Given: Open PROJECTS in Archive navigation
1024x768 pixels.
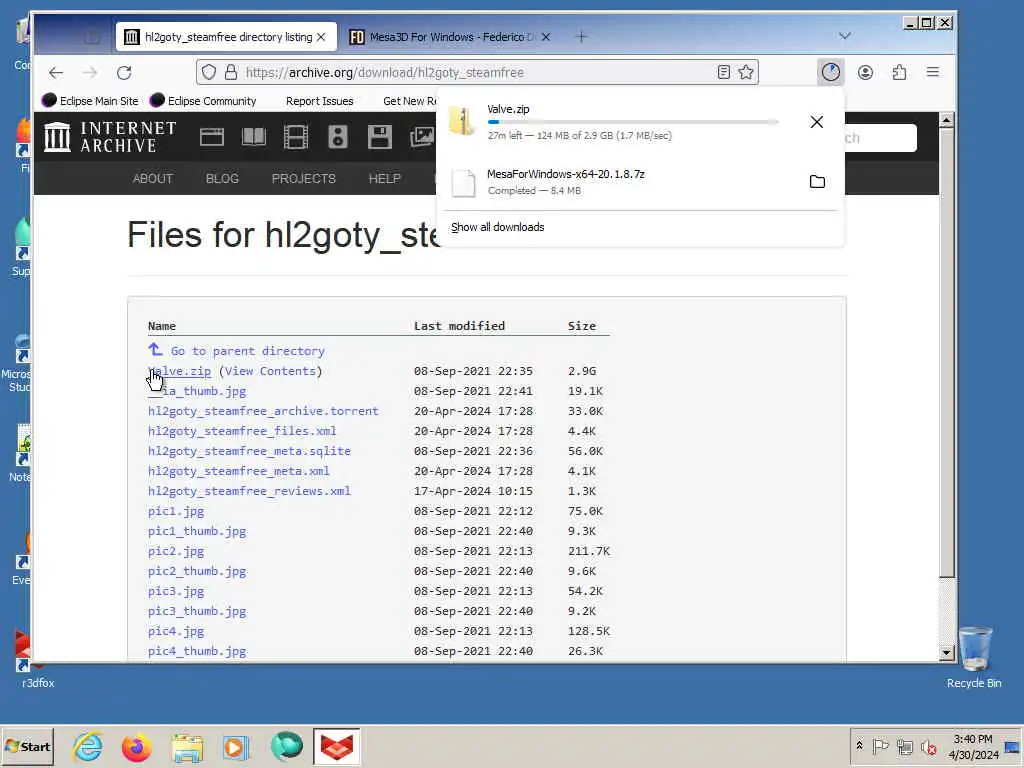Looking at the screenshot, I should point(304,178).
